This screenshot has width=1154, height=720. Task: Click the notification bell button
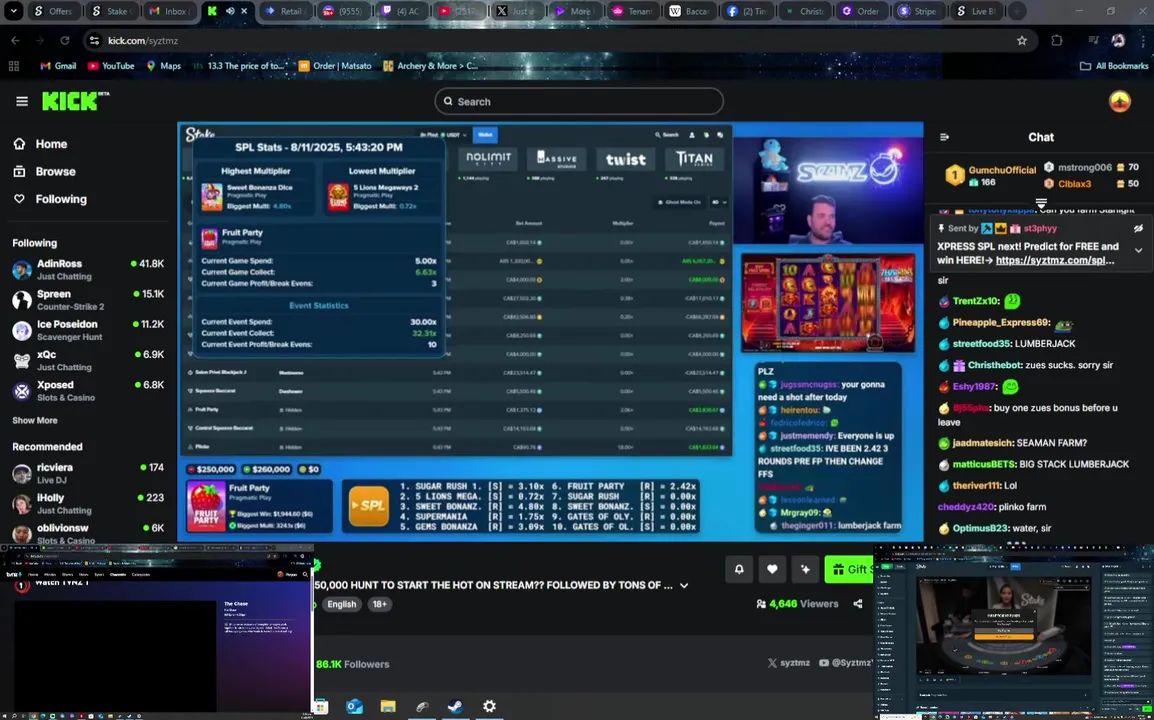pyautogui.click(x=739, y=569)
